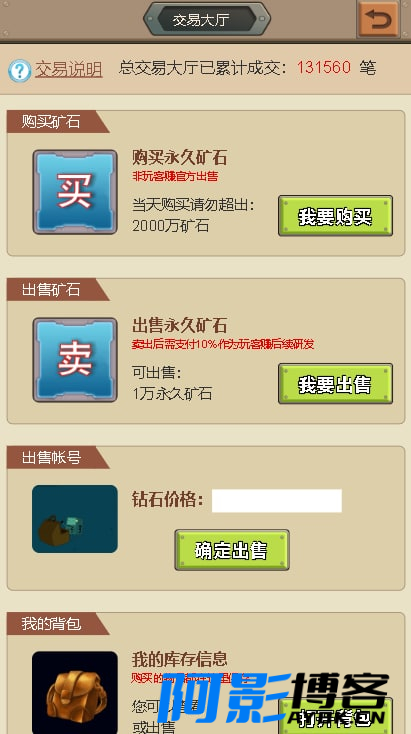This screenshot has height=734, width=411.
Task: Select the account bag thumbnail image
Action: coord(75,519)
